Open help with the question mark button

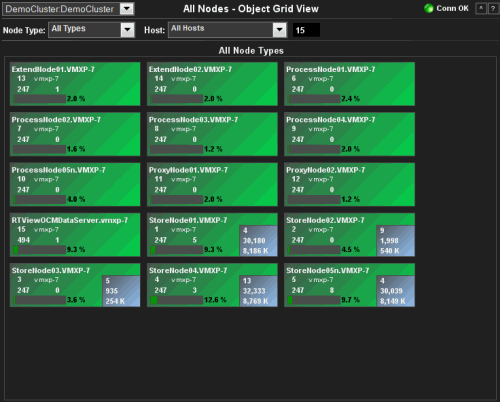point(493,9)
